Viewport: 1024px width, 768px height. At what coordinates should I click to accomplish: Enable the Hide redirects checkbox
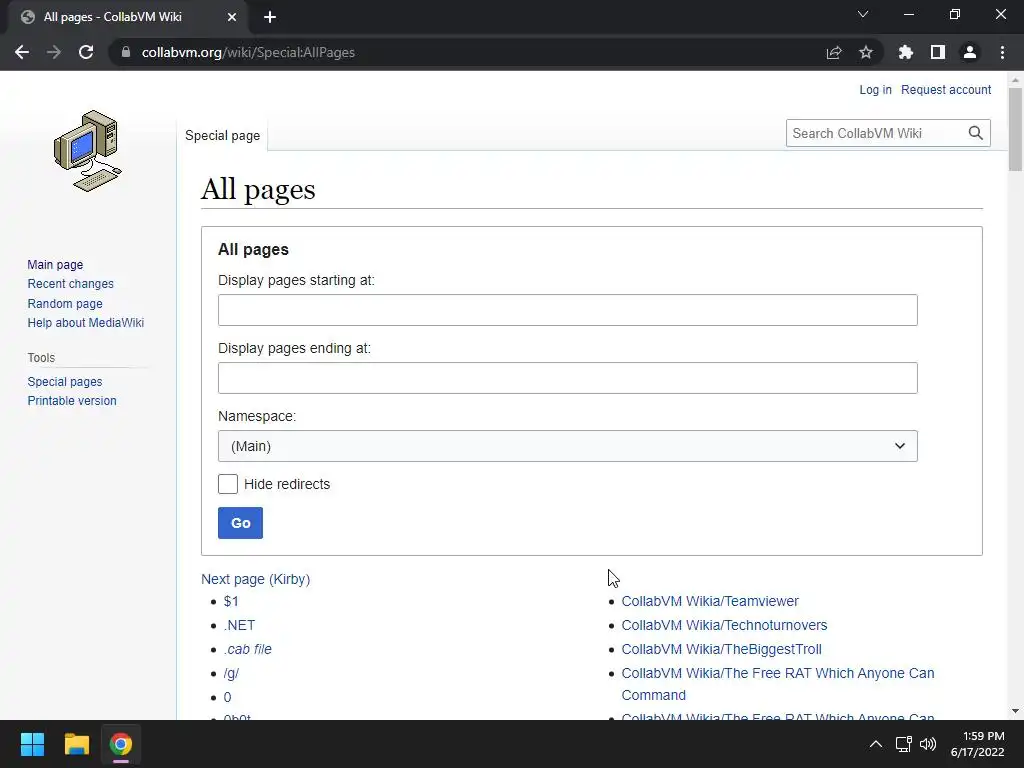click(228, 484)
